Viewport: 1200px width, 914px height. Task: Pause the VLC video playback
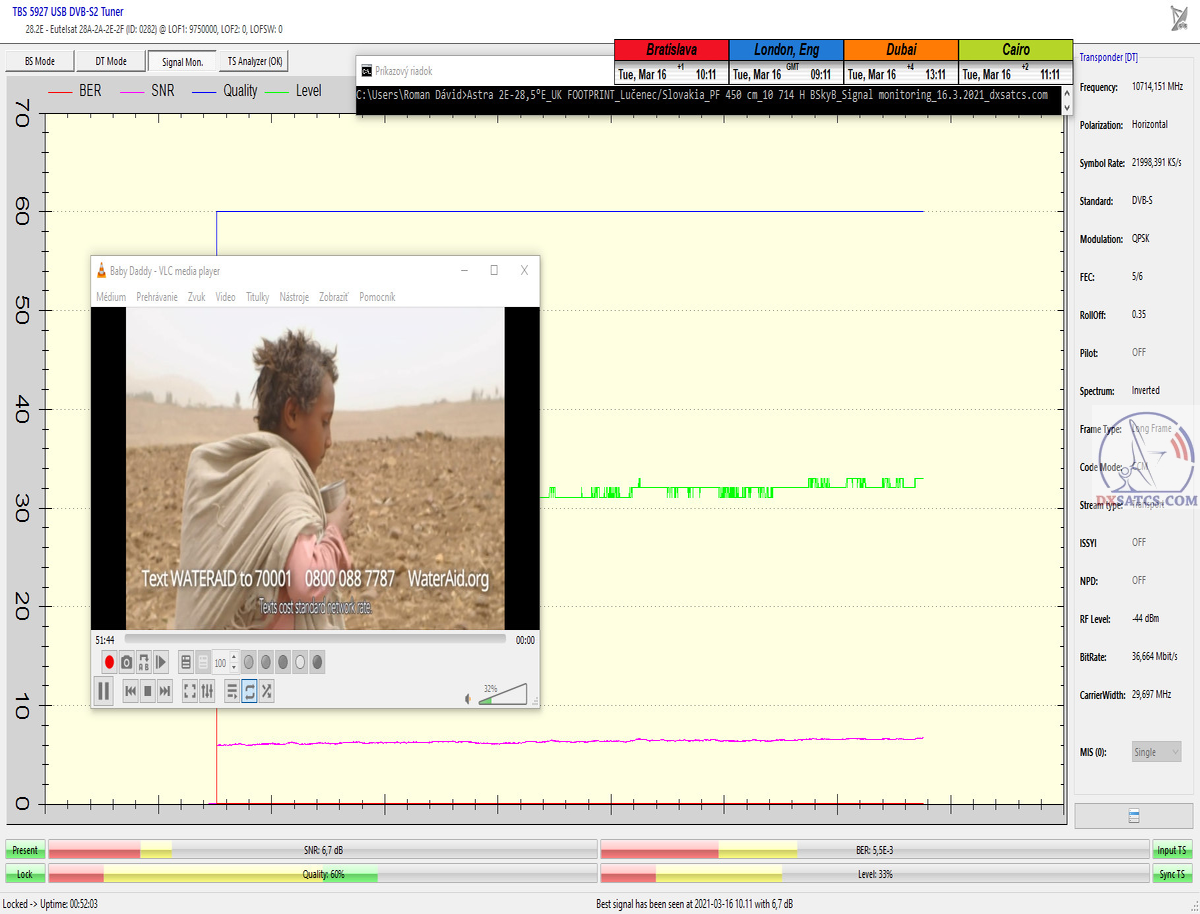tap(104, 691)
